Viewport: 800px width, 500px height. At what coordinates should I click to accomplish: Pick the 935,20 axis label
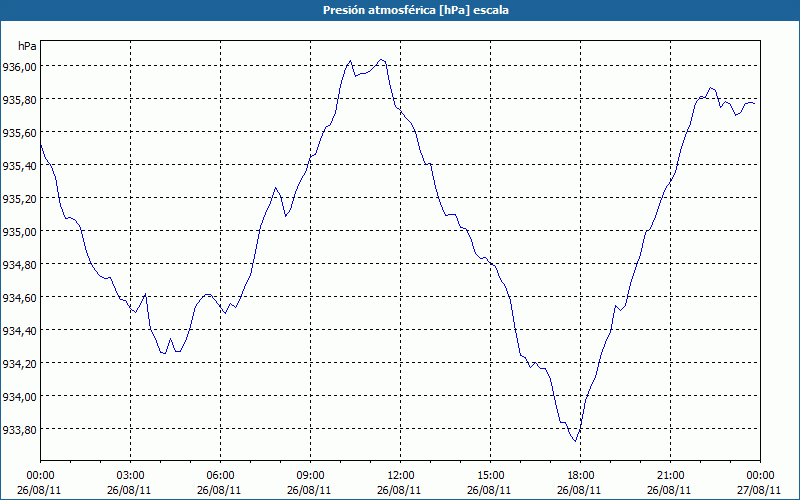(19, 198)
